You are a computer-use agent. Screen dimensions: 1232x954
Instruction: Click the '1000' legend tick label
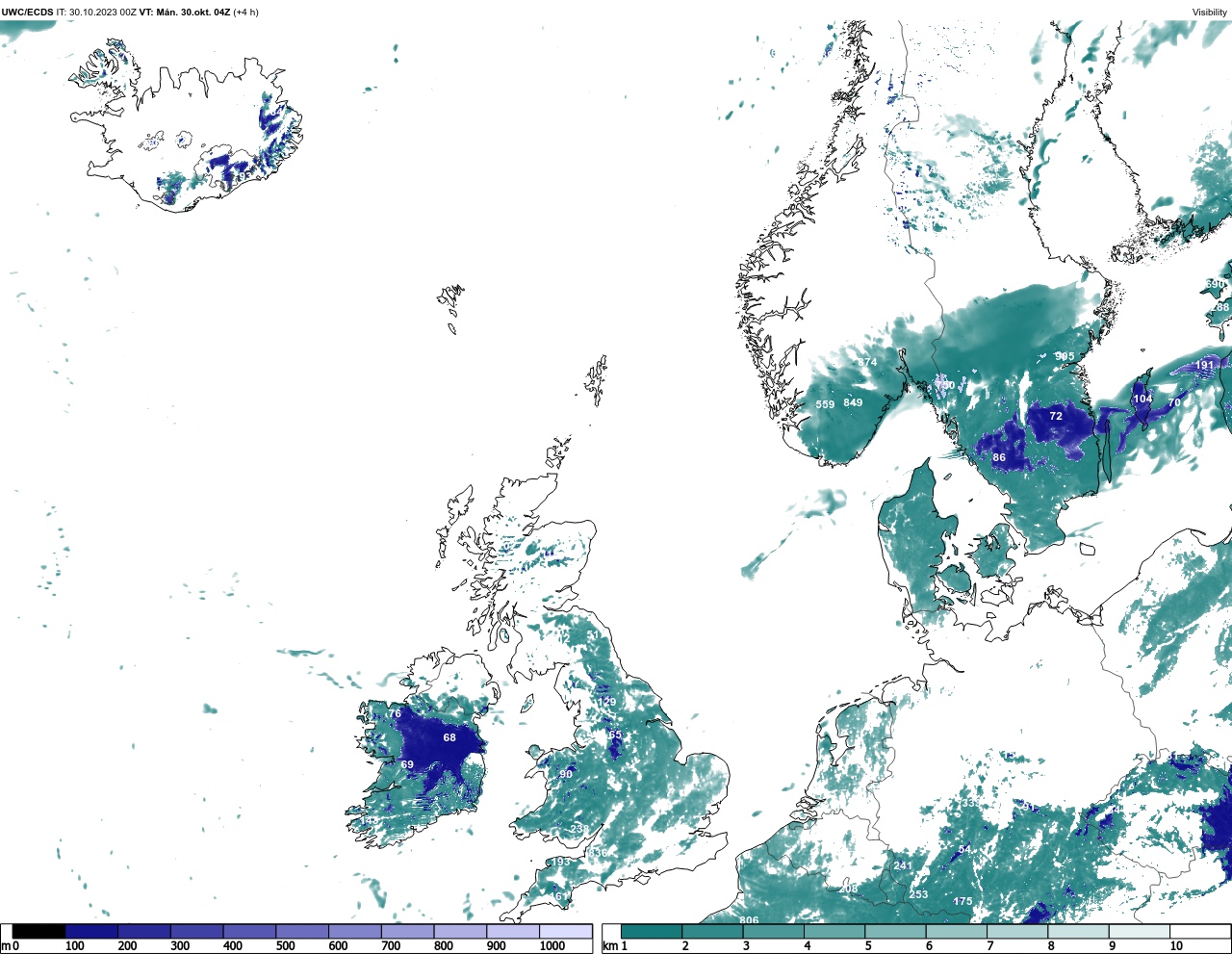coord(552,946)
